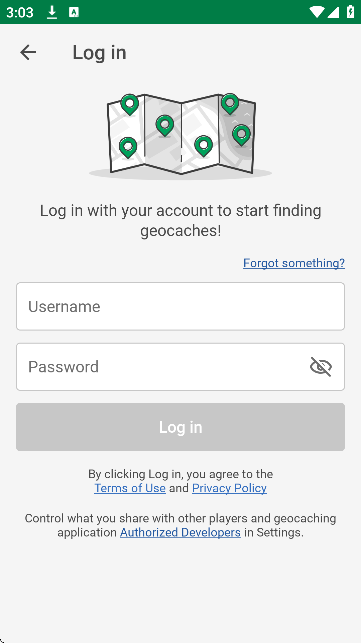Tap the bottom-left map pin on illustration

coord(128,148)
